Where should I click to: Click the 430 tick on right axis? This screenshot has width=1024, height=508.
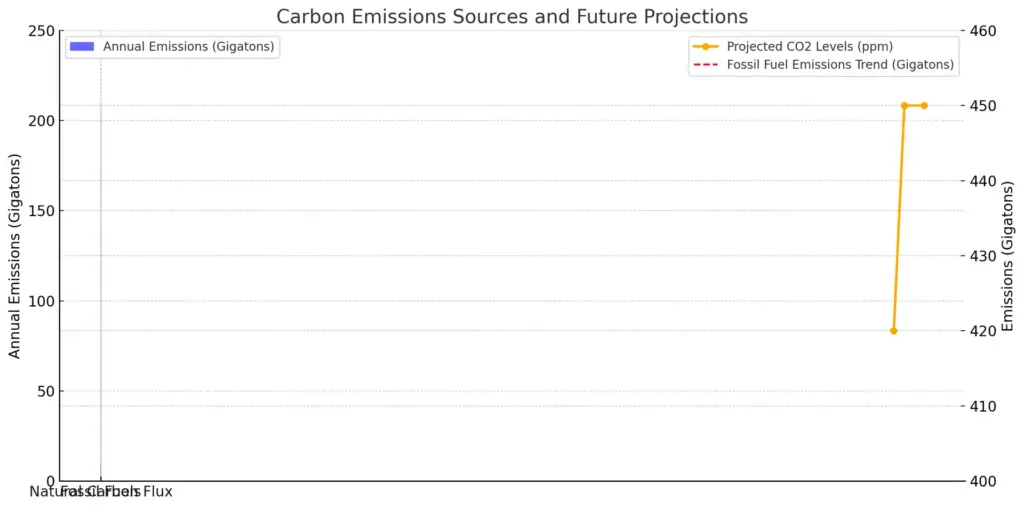[x=981, y=256]
